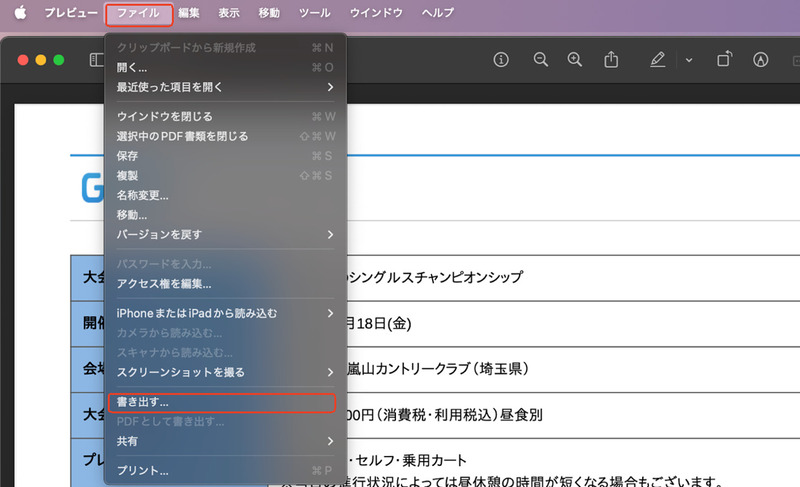Expand the 最近使った項目を開く submenu
Image resolution: width=800 pixels, height=487 pixels.
pos(225,87)
